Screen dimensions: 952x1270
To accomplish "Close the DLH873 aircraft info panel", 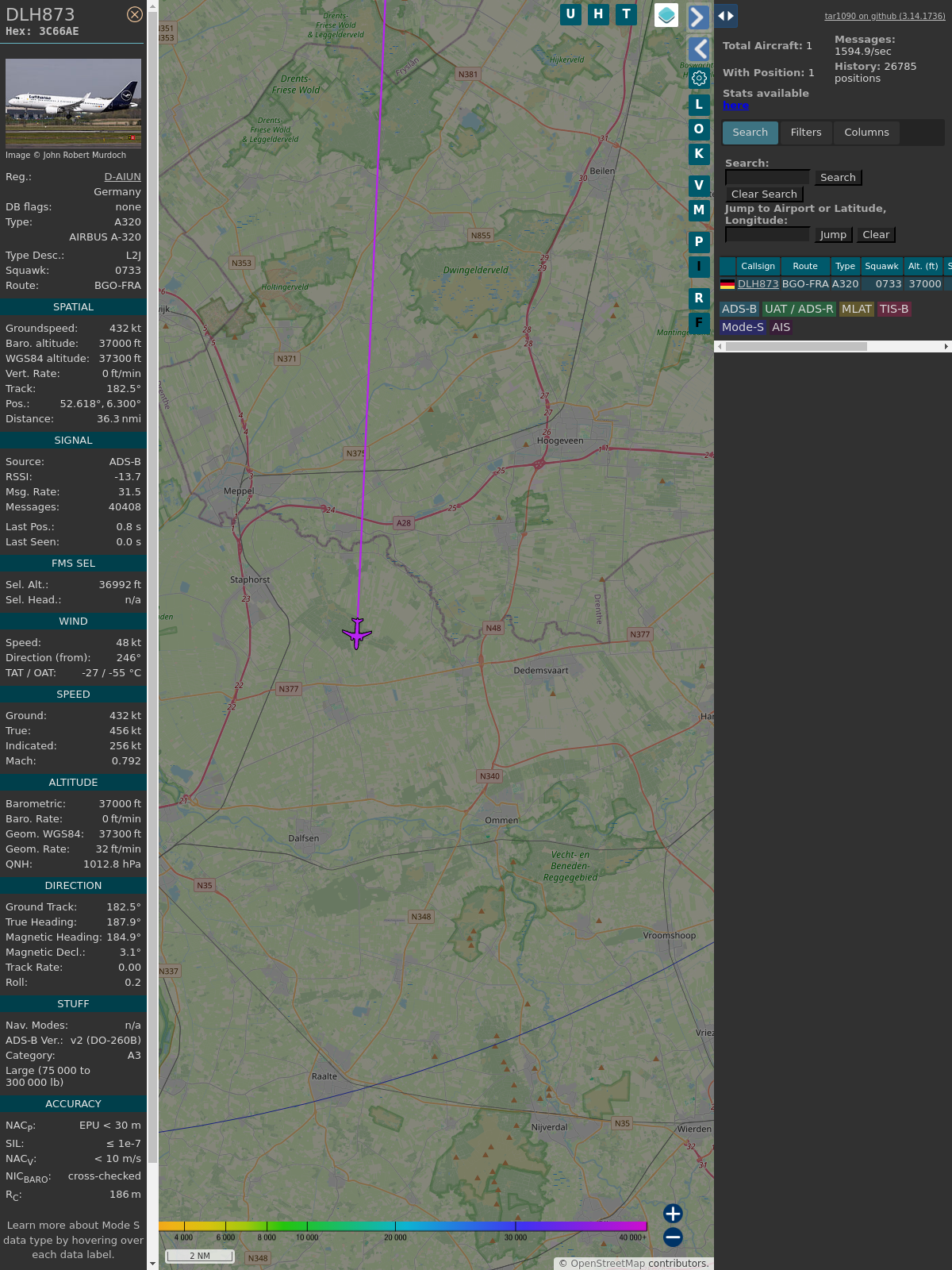I will click(135, 14).
